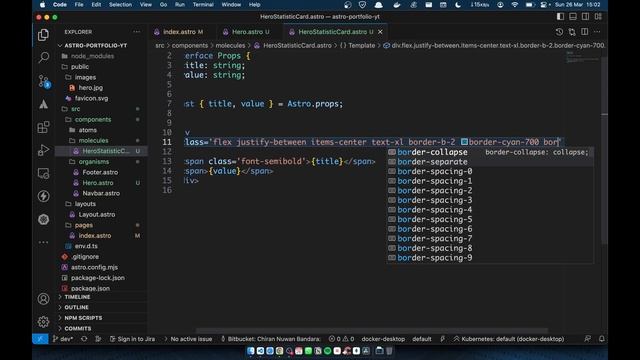Close the HeroStatisticCard.astro tab
Screen dimensions: 640x360
click(380, 32)
